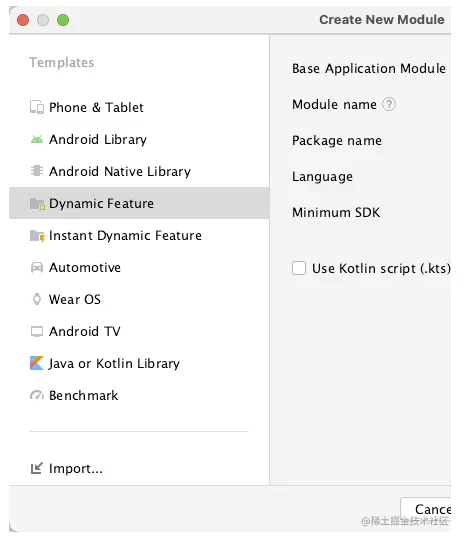Click the Android Native Library chip icon
The width and height of the screenshot is (463, 541).
pyautogui.click(x=37, y=171)
